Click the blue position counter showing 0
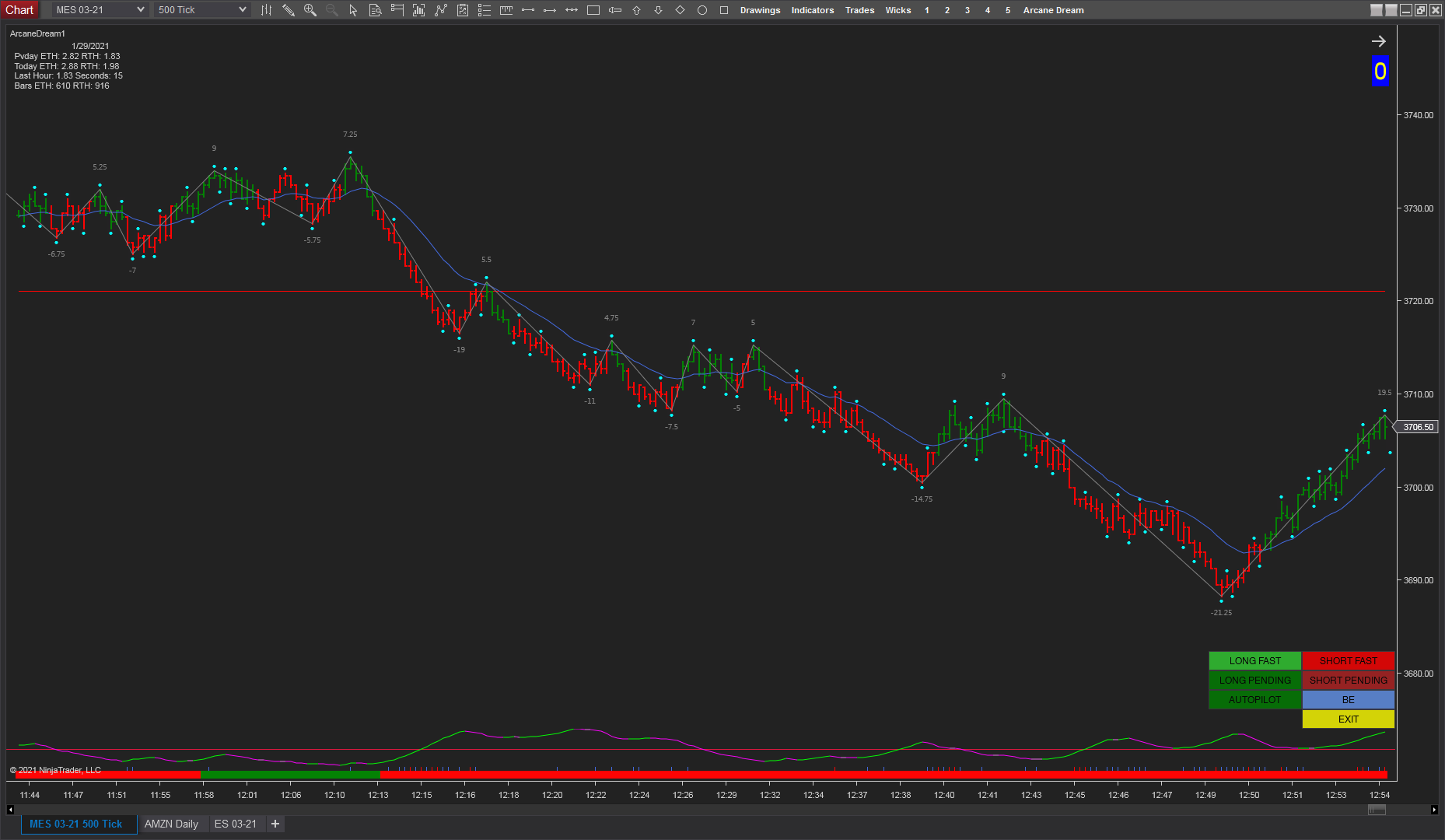The height and width of the screenshot is (840, 1445). [x=1380, y=72]
